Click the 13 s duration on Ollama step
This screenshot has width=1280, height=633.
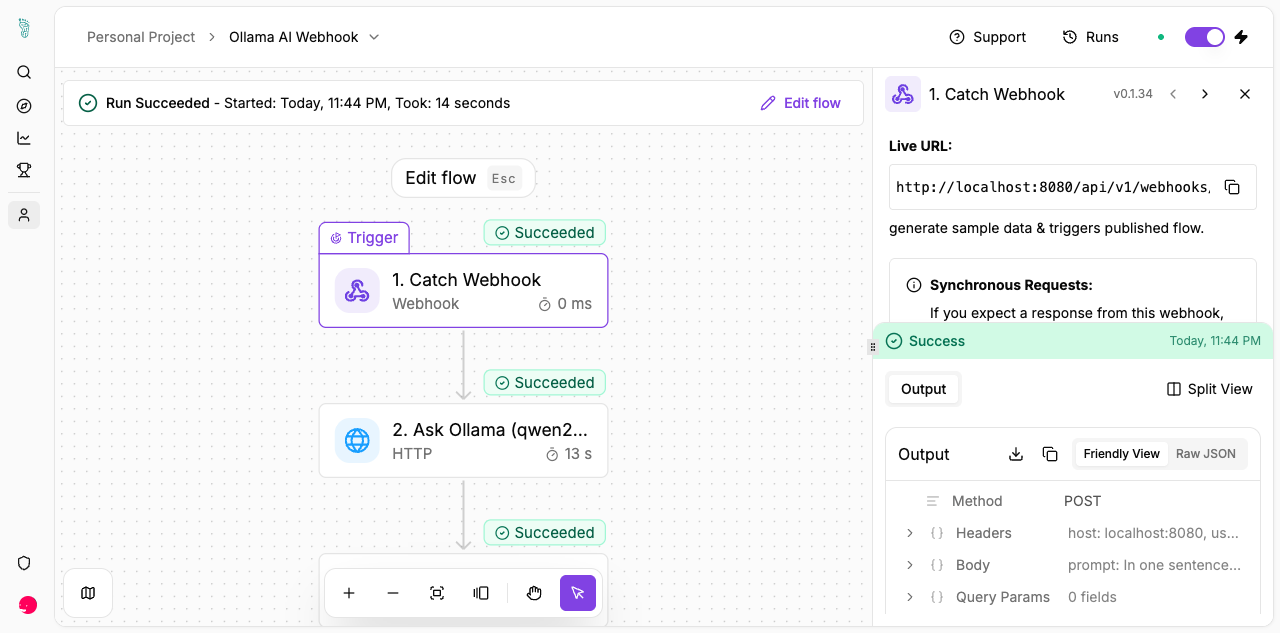click(x=569, y=454)
